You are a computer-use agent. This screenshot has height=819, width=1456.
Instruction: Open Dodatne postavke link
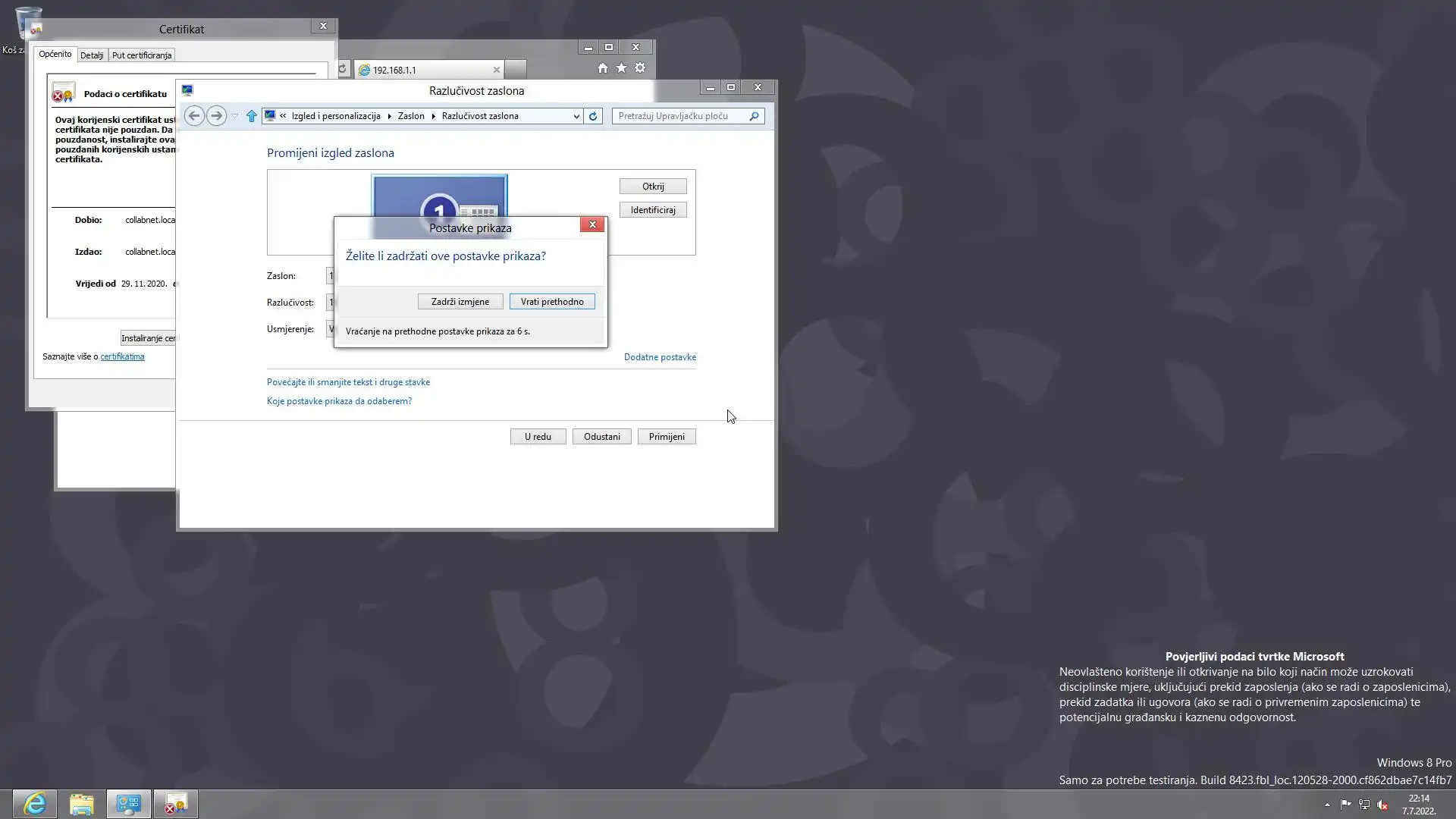tap(660, 357)
